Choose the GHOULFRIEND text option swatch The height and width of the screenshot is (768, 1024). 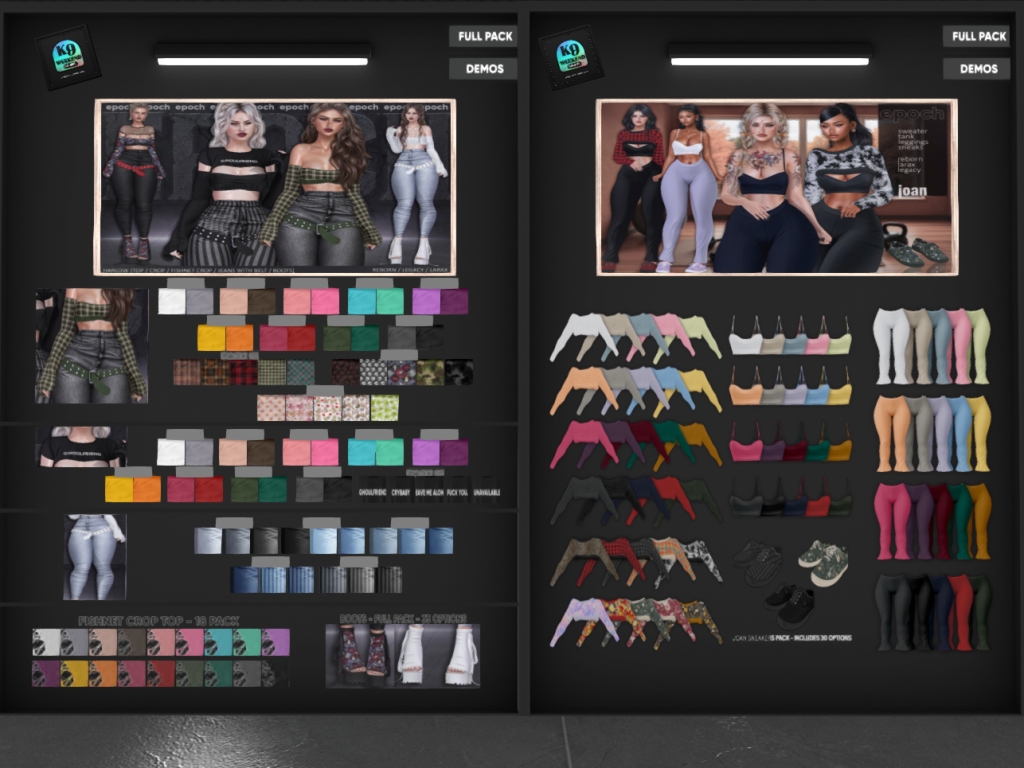click(x=373, y=493)
